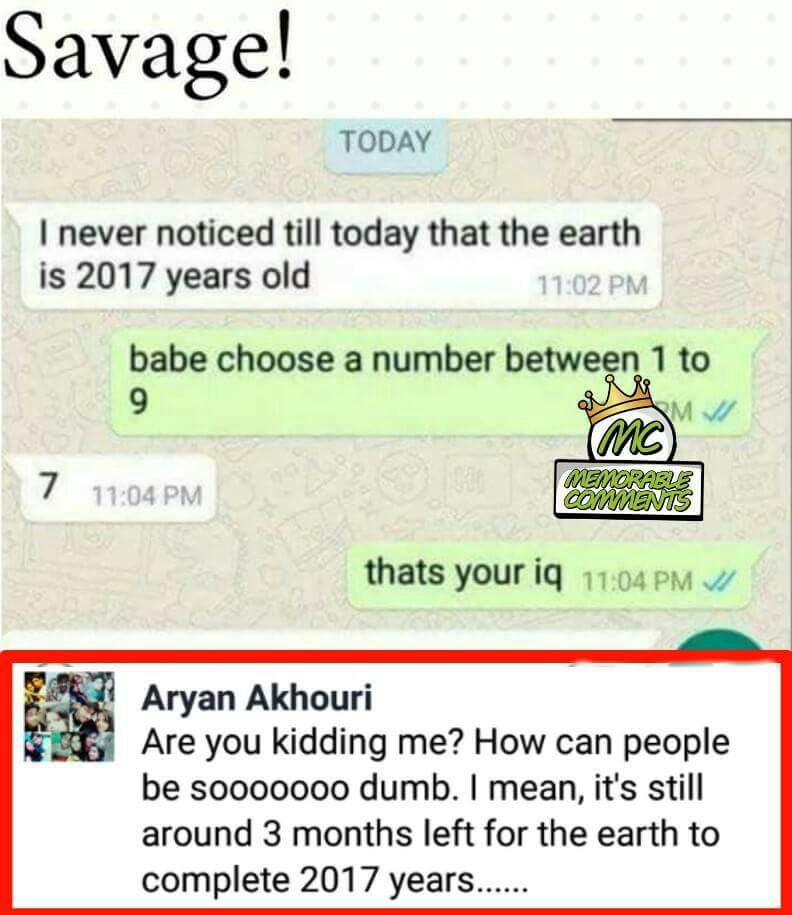Click the Memorable Comments badge text
The width and height of the screenshot is (792, 915).
tap(629, 491)
